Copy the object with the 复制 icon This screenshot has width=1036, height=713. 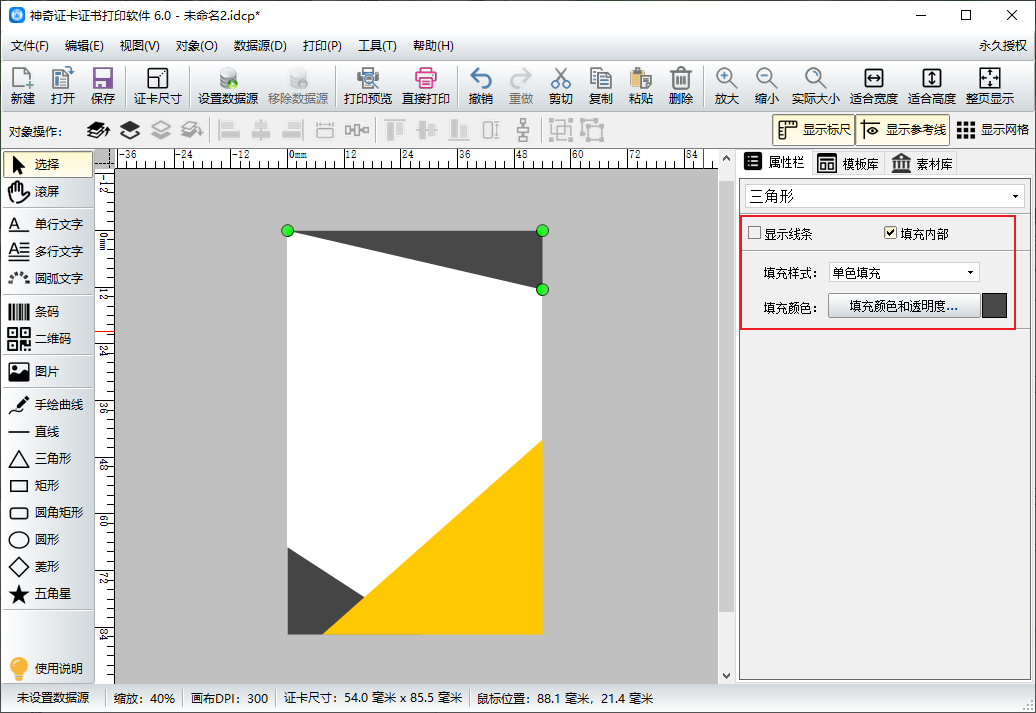click(601, 86)
